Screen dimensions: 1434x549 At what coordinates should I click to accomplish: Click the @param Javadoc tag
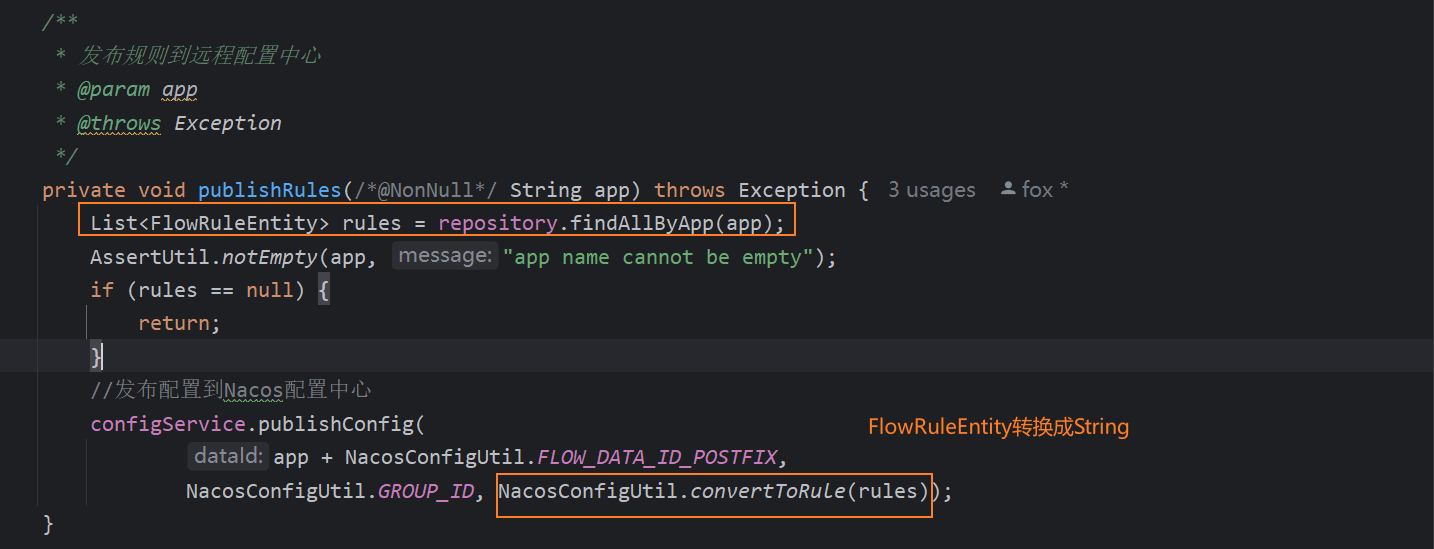click(x=114, y=90)
